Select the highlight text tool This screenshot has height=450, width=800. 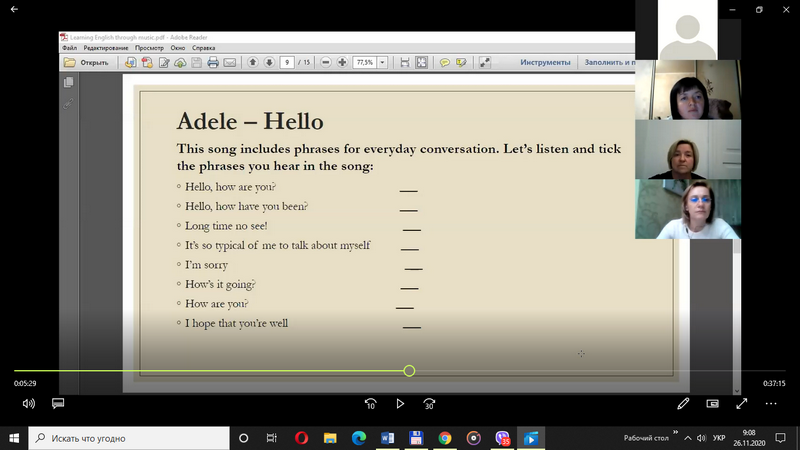pyautogui.click(x=461, y=62)
